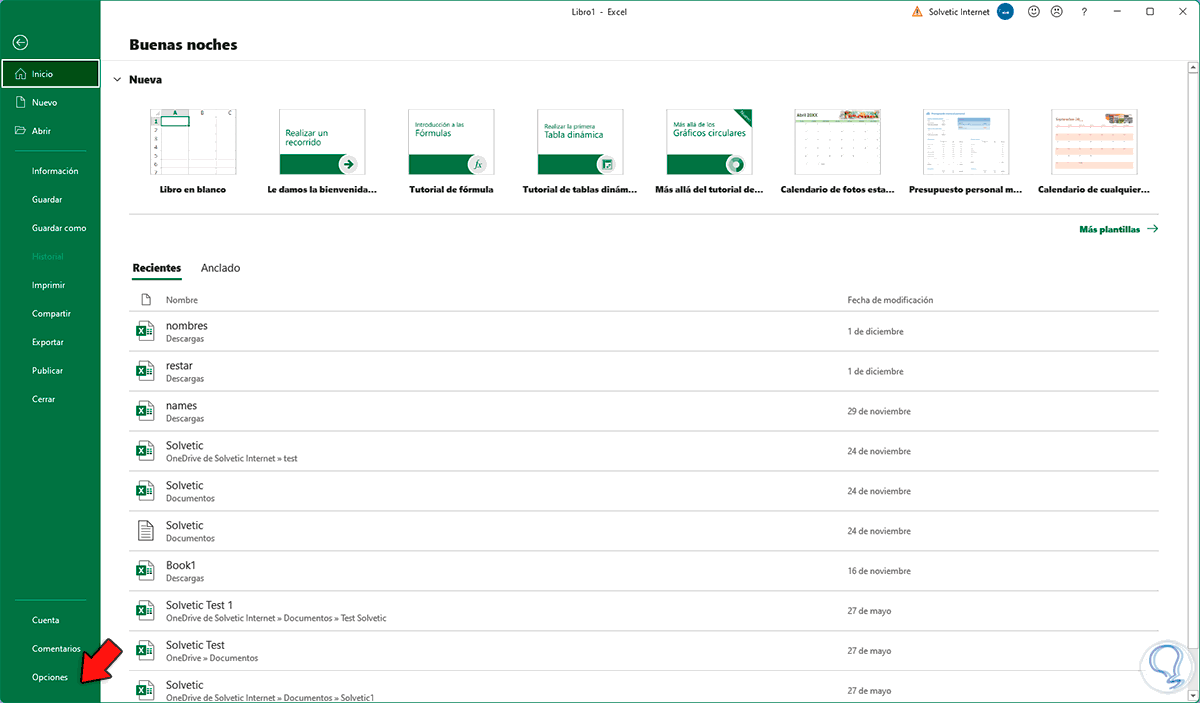The width and height of the screenshot is (1200, 703).
Task: Click the Excel icon beside names
Action: click(145, 411)
